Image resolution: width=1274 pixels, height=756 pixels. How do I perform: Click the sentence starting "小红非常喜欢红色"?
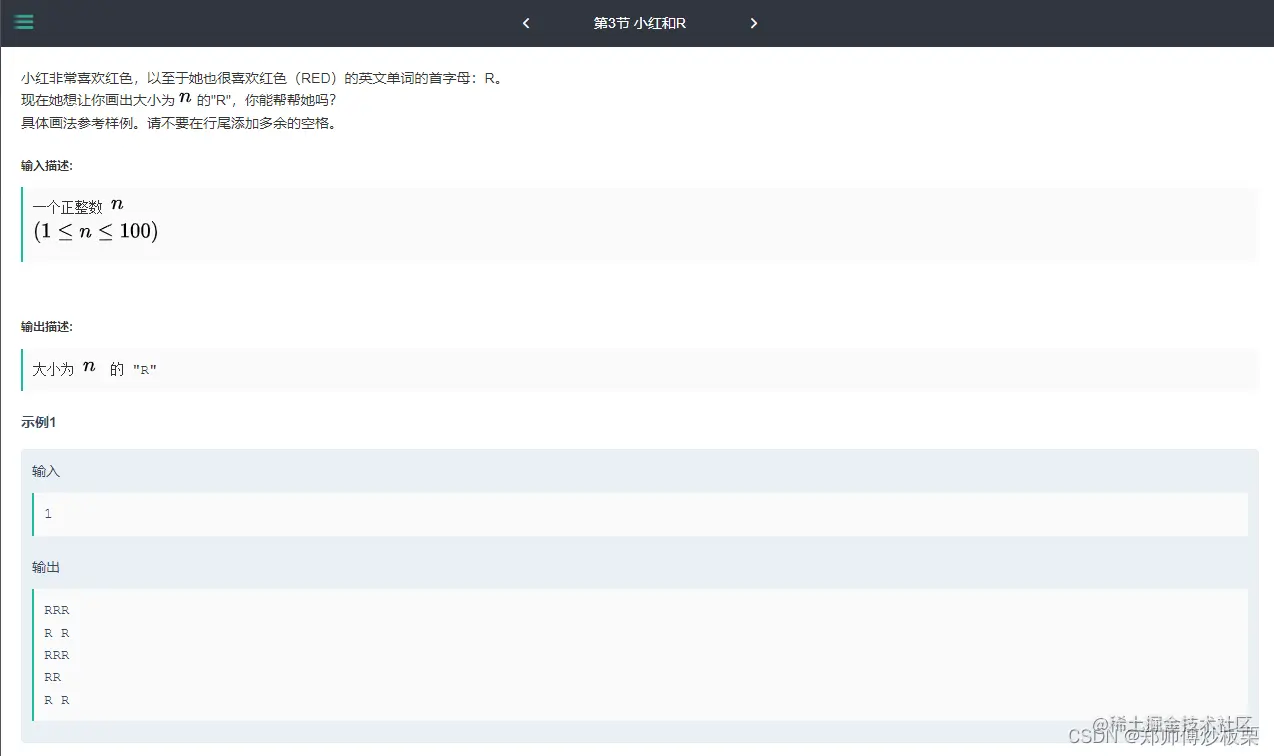[261, 77]
